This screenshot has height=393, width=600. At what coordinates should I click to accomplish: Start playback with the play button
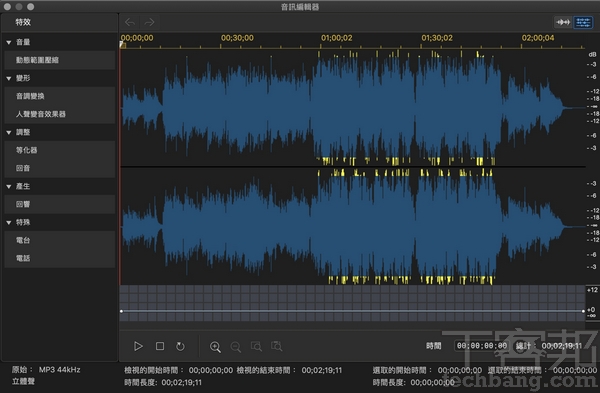tap(138, 346)
